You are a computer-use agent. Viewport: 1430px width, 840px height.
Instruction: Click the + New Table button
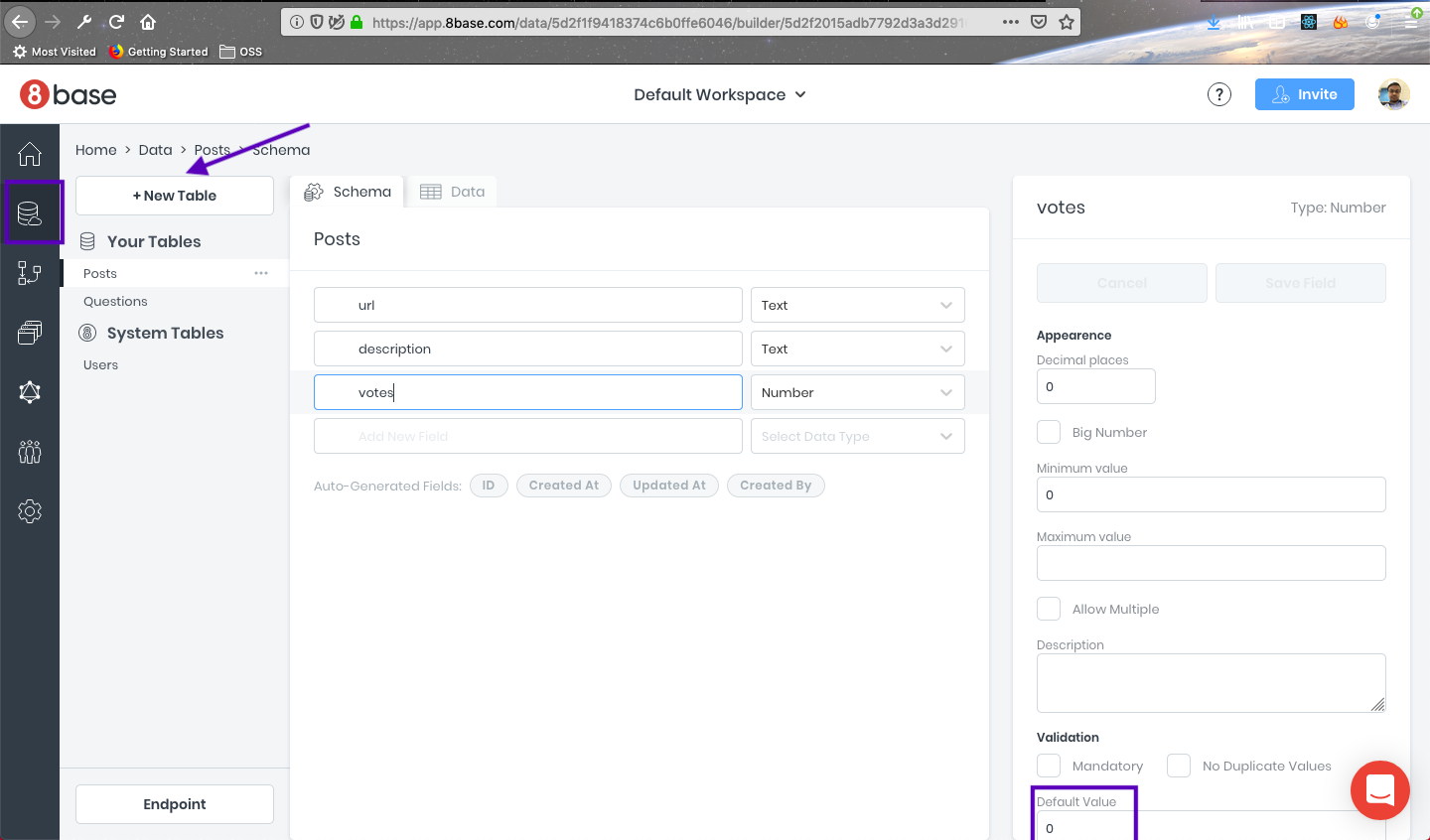(x=175, y=196)
